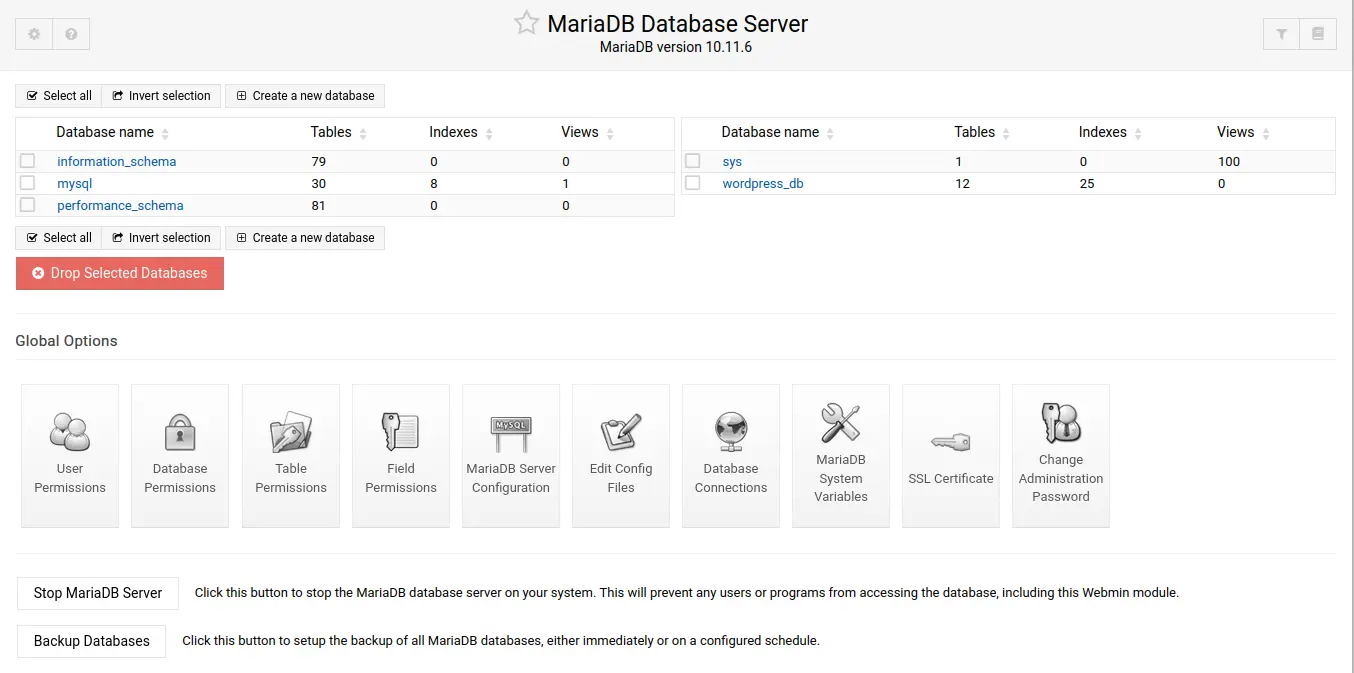Screen dimensions: 1354x673
Task: Open the performance_schema database link
Action: coord(120,205)
